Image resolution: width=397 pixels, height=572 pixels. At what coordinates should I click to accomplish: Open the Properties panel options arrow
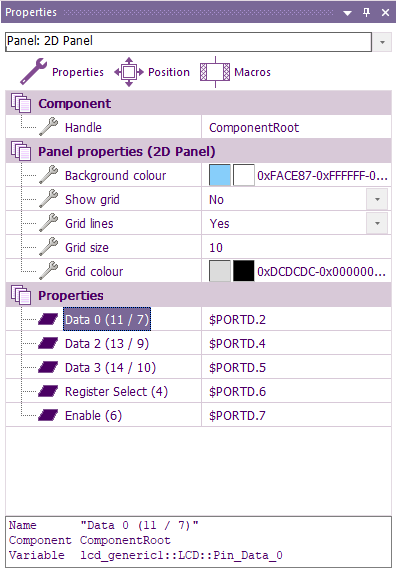347,13
